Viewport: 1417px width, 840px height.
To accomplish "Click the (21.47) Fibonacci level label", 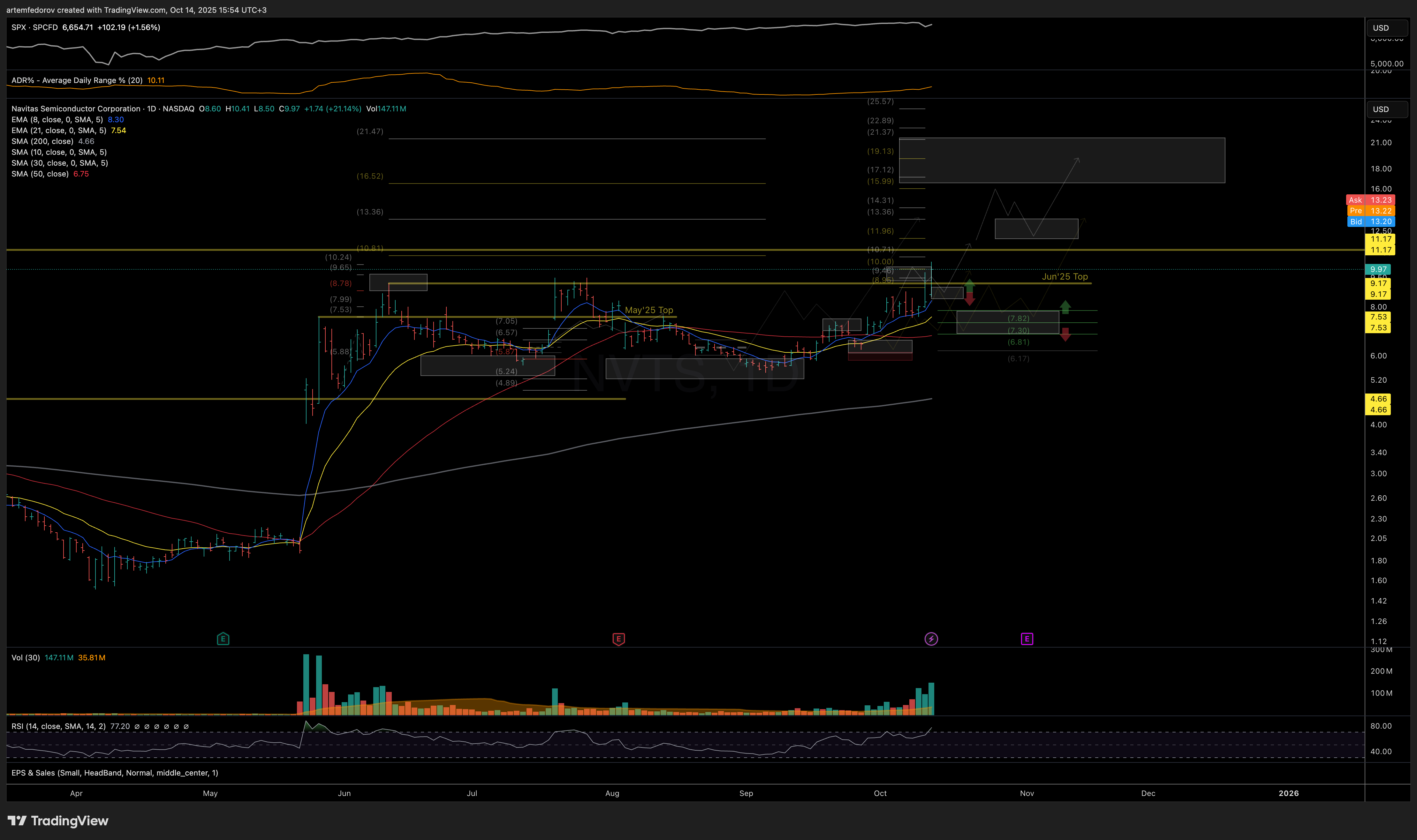I will (370, 131).
